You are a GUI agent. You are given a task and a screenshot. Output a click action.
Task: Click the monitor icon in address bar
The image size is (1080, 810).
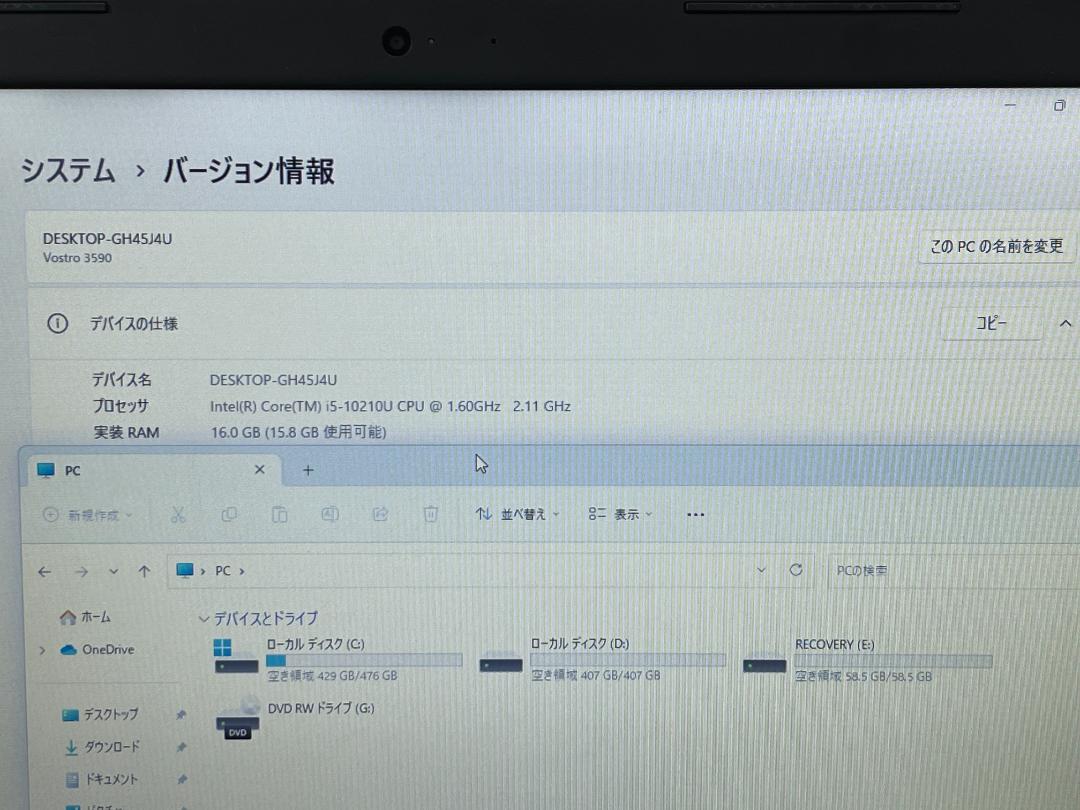point(185,570)
